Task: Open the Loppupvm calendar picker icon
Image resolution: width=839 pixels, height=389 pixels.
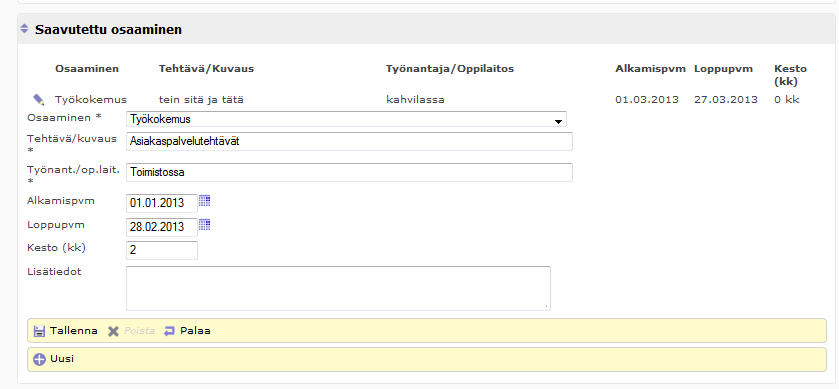Action: click(204, 224)
